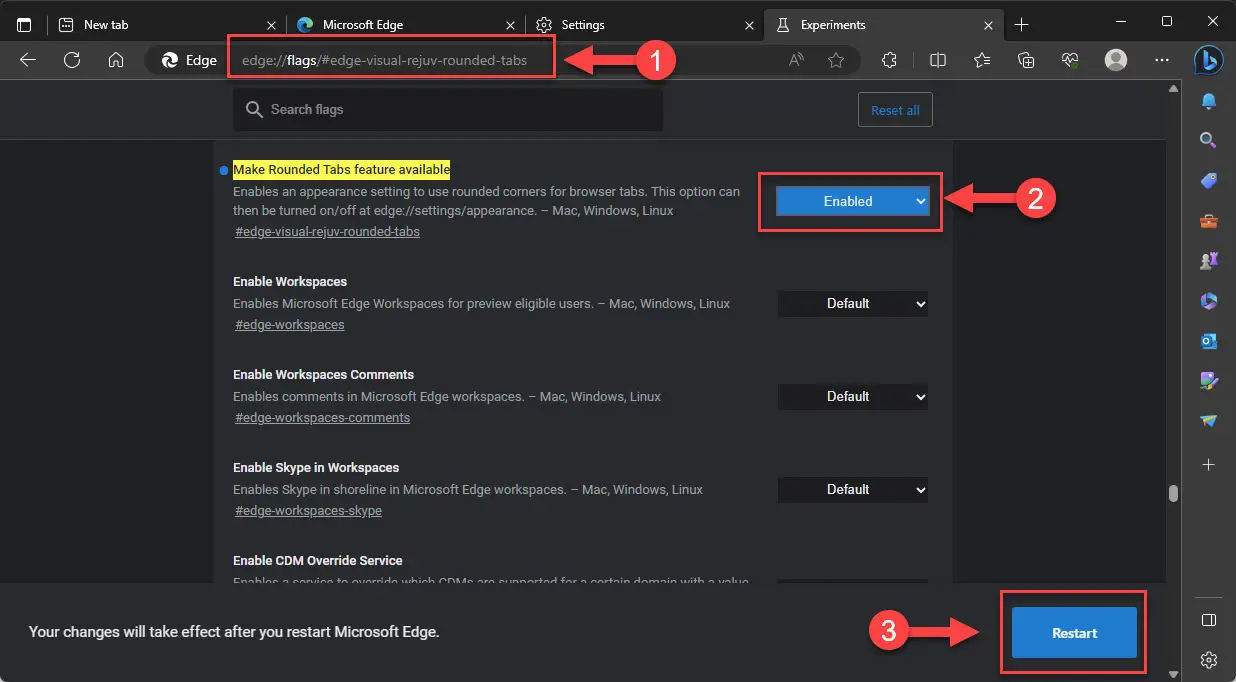Viewport: 1236px width, 682px height.
Task: Follow the #edge-workspaces-skype link
Action: (308, 510)
